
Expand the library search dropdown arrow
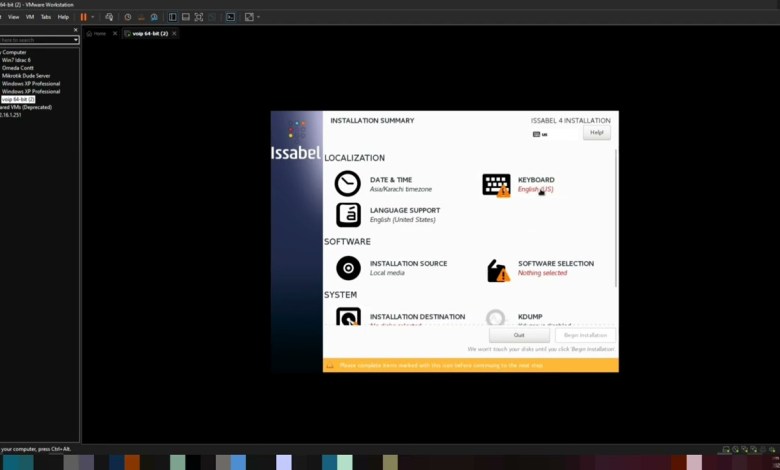[x=76, y=40]
